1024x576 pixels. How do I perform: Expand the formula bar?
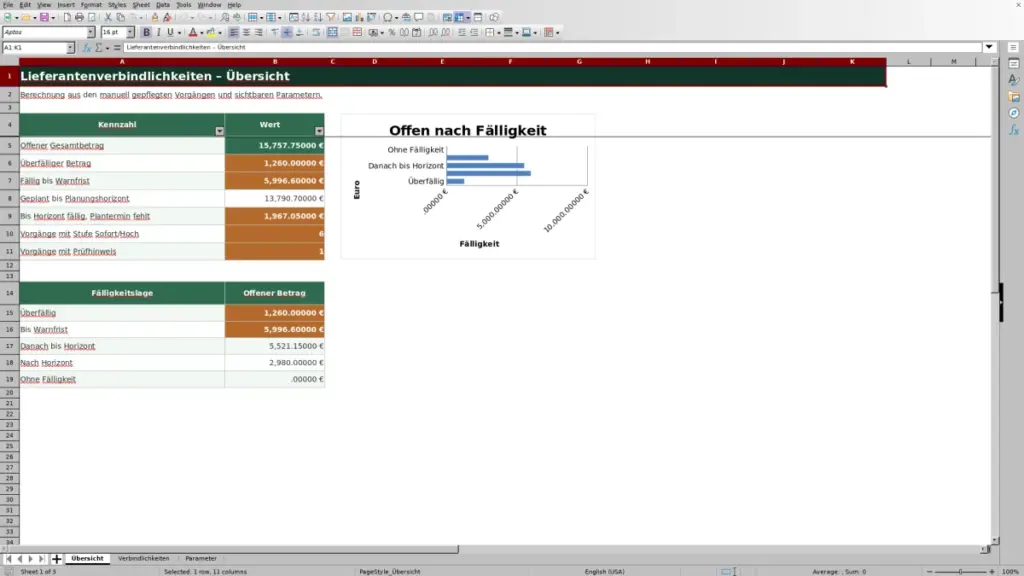coord(989,48)
